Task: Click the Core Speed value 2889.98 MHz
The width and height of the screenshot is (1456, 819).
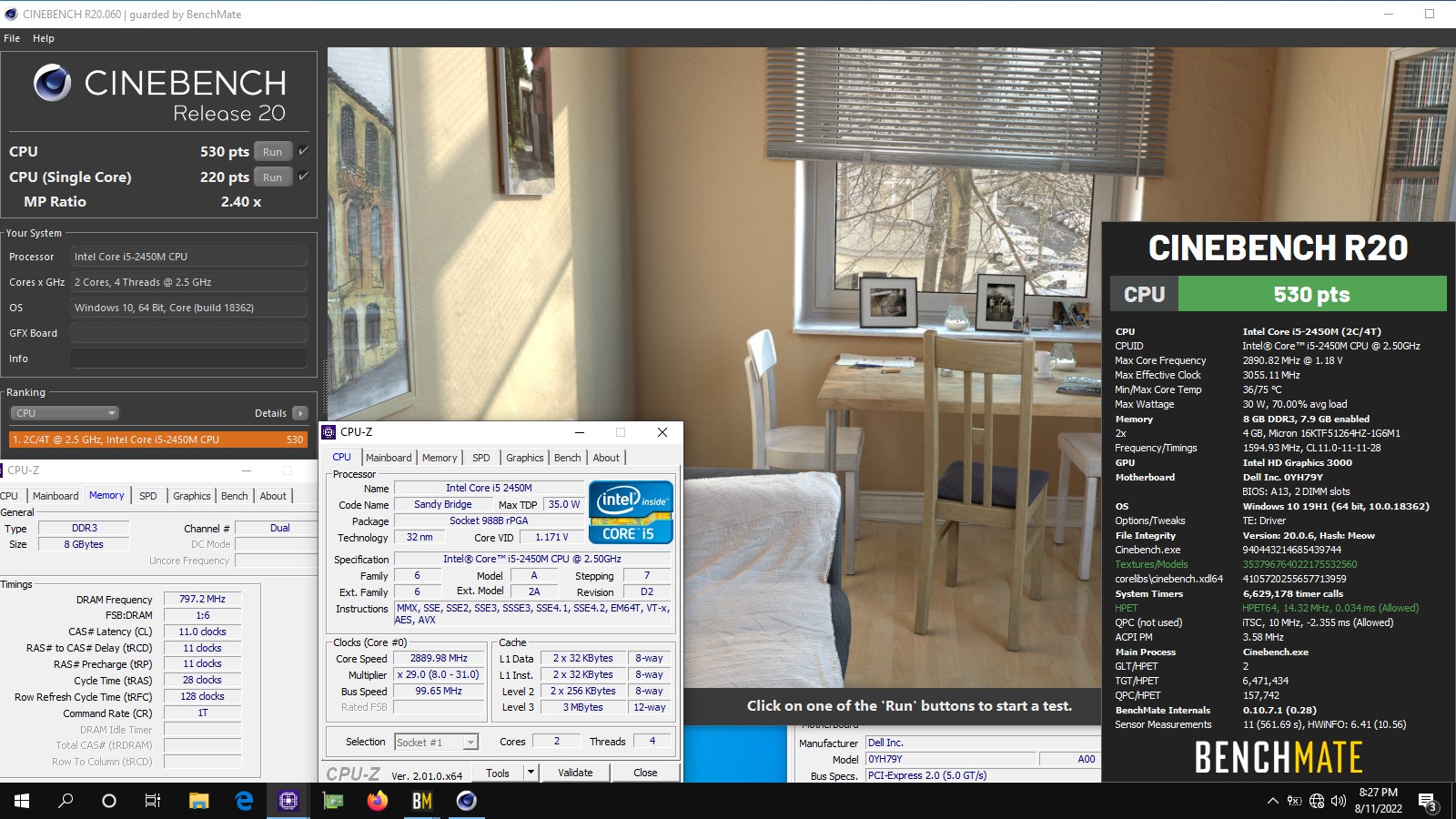Action: [439, 658]
